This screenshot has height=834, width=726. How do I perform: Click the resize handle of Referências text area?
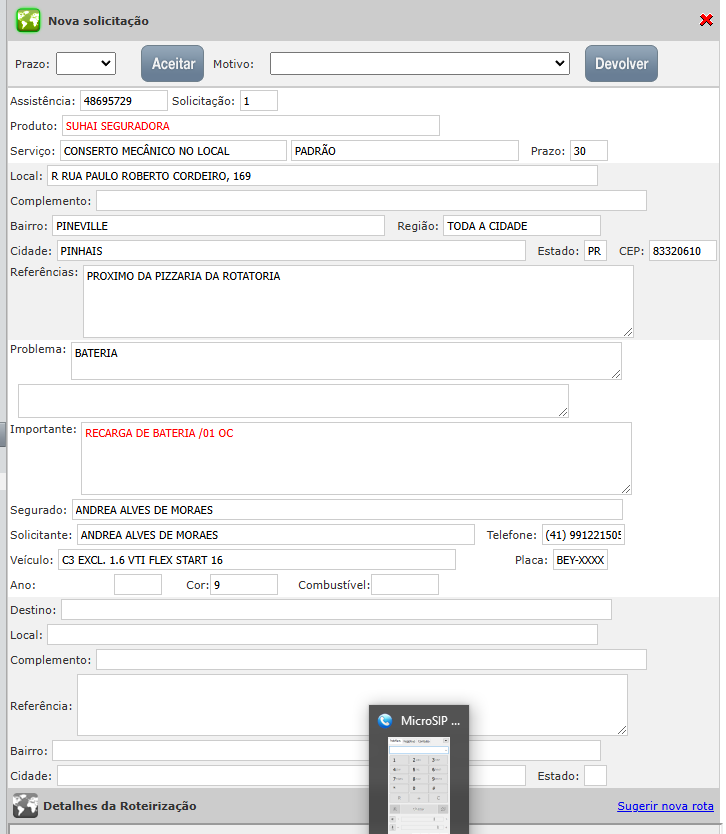[x=628, y=332]
